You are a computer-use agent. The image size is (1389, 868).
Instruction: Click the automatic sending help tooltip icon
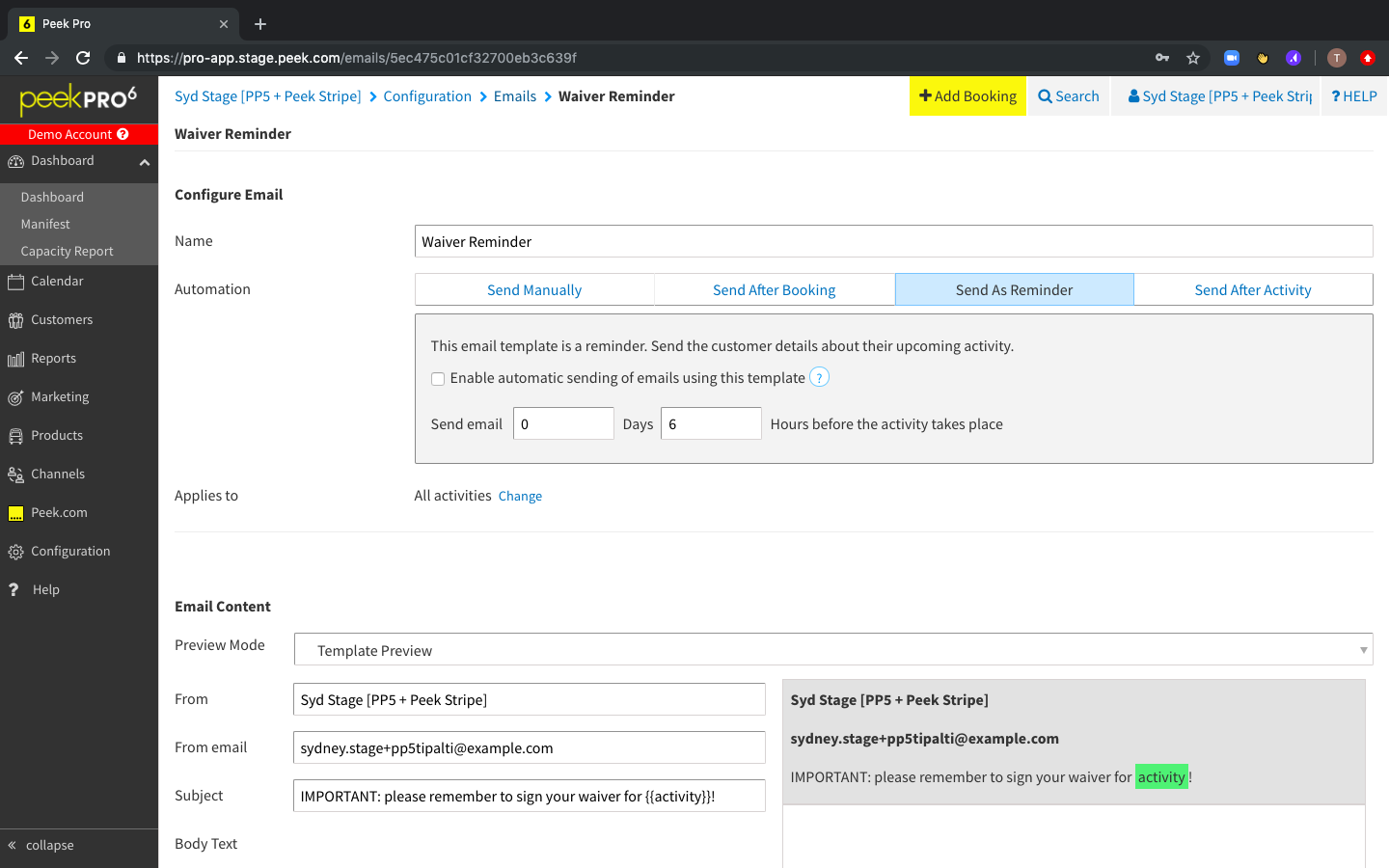pos(819,377)
